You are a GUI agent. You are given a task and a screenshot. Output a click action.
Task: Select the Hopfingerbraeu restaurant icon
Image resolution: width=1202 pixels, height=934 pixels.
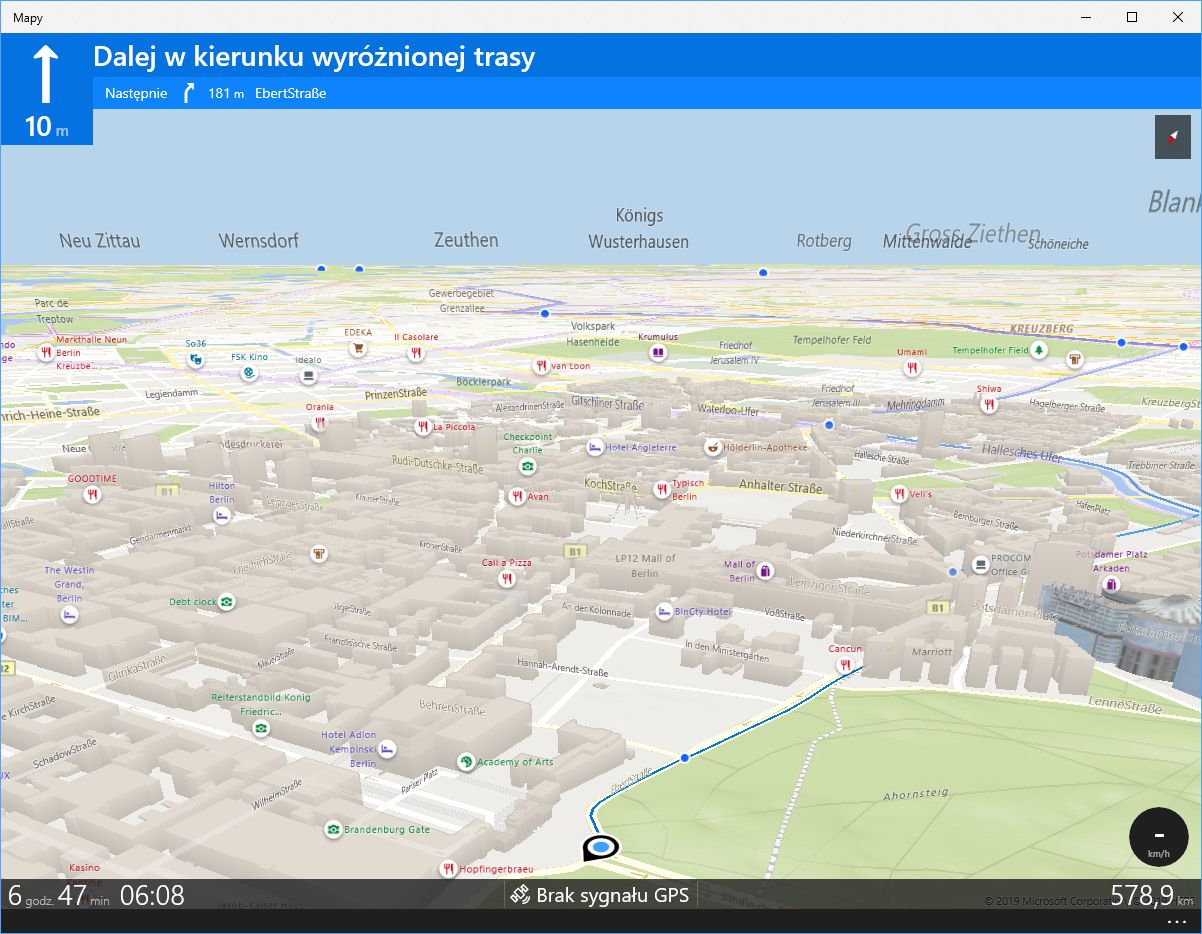pos(448,869)
